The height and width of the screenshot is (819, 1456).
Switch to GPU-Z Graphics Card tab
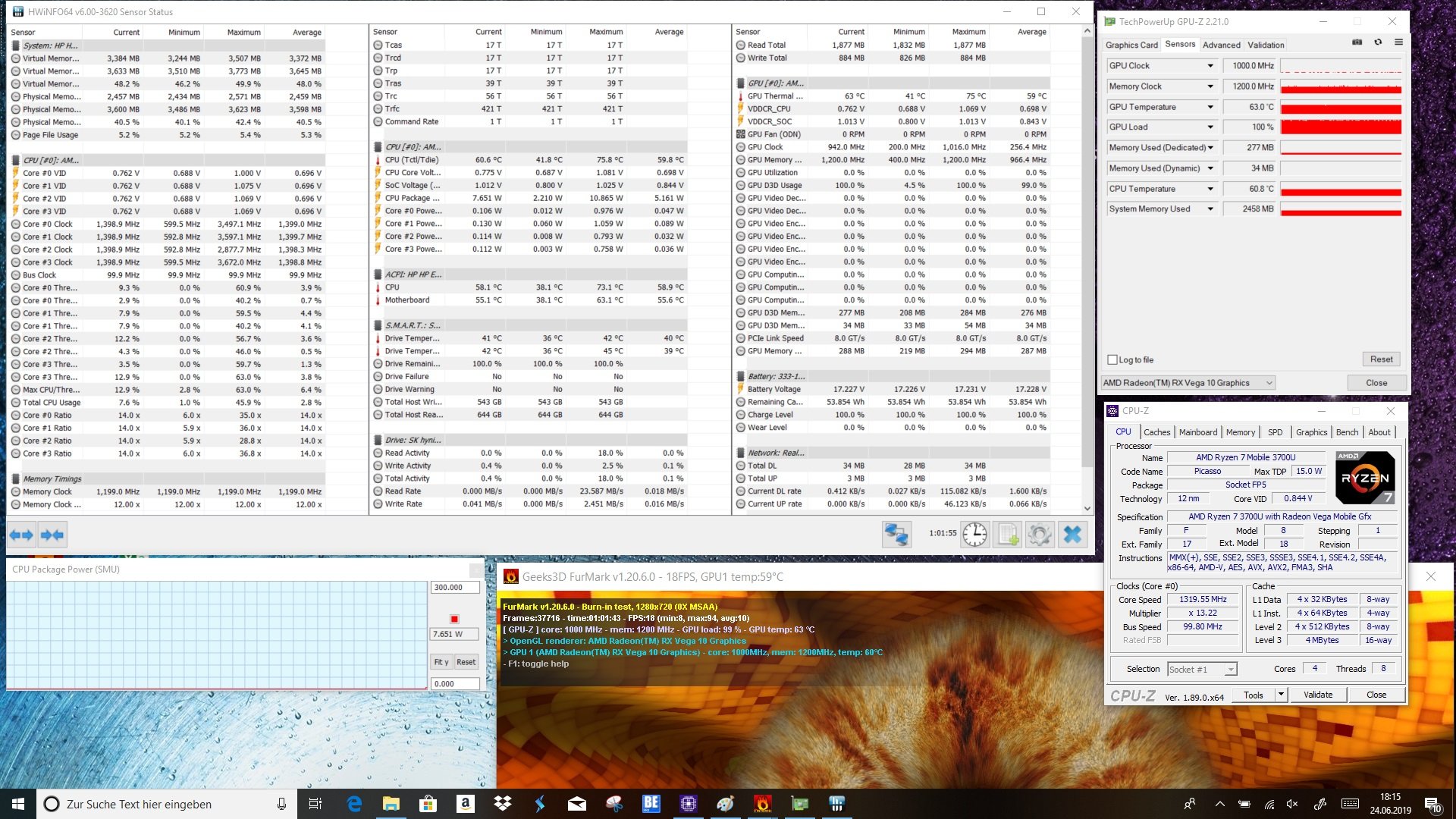click(1131, 45)
